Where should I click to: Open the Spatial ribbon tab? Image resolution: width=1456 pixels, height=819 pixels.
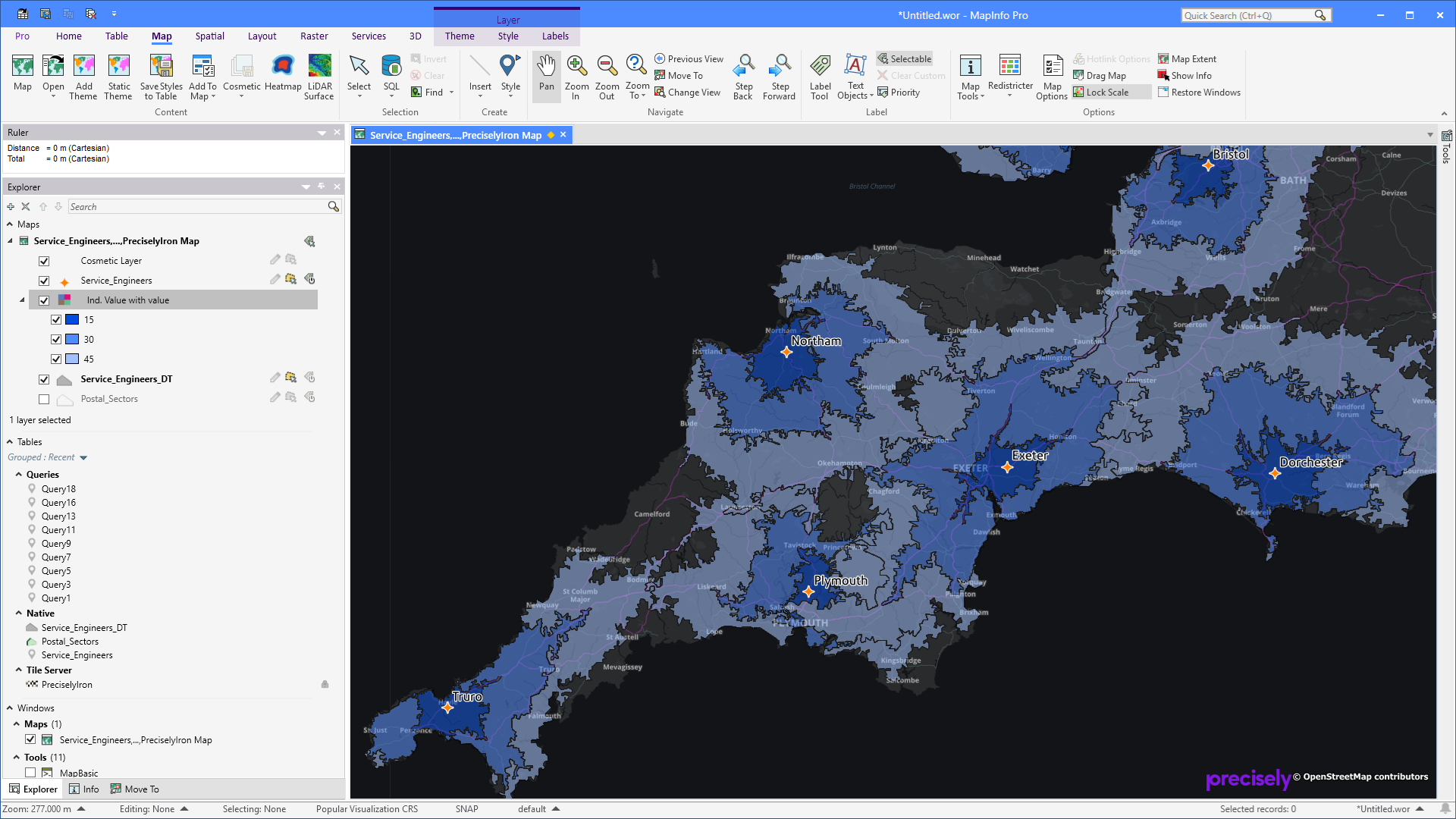tap(209, 36)
